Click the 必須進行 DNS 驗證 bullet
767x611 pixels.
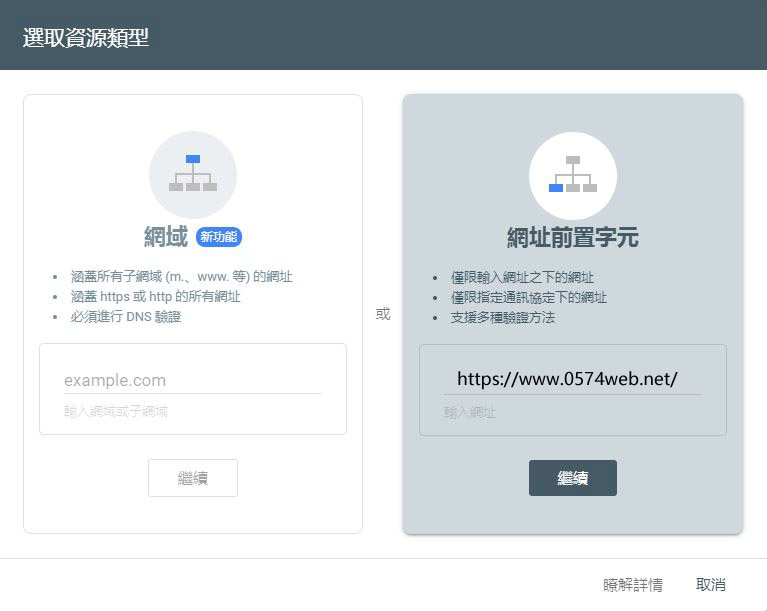126,317
